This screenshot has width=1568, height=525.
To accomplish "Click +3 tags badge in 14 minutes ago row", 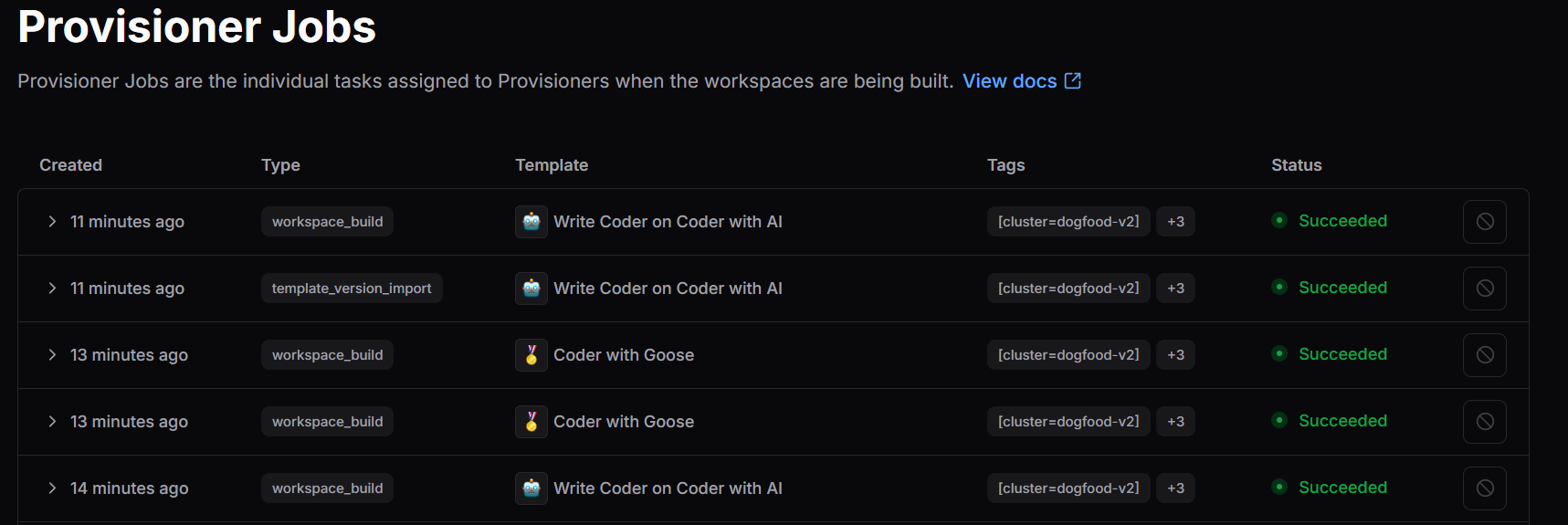I will 1175,488.
